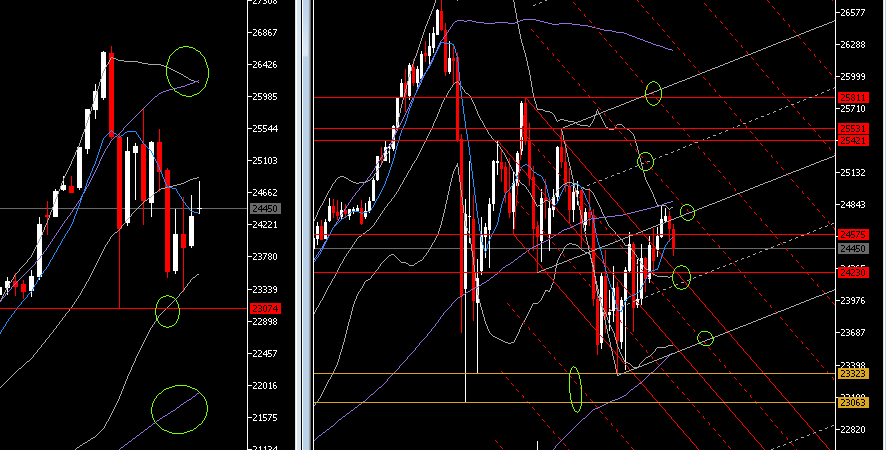The width and height of the screenshot is (886, 450).
Task: Click the 22898 value on left price axis
Action: tap(264, 322)
